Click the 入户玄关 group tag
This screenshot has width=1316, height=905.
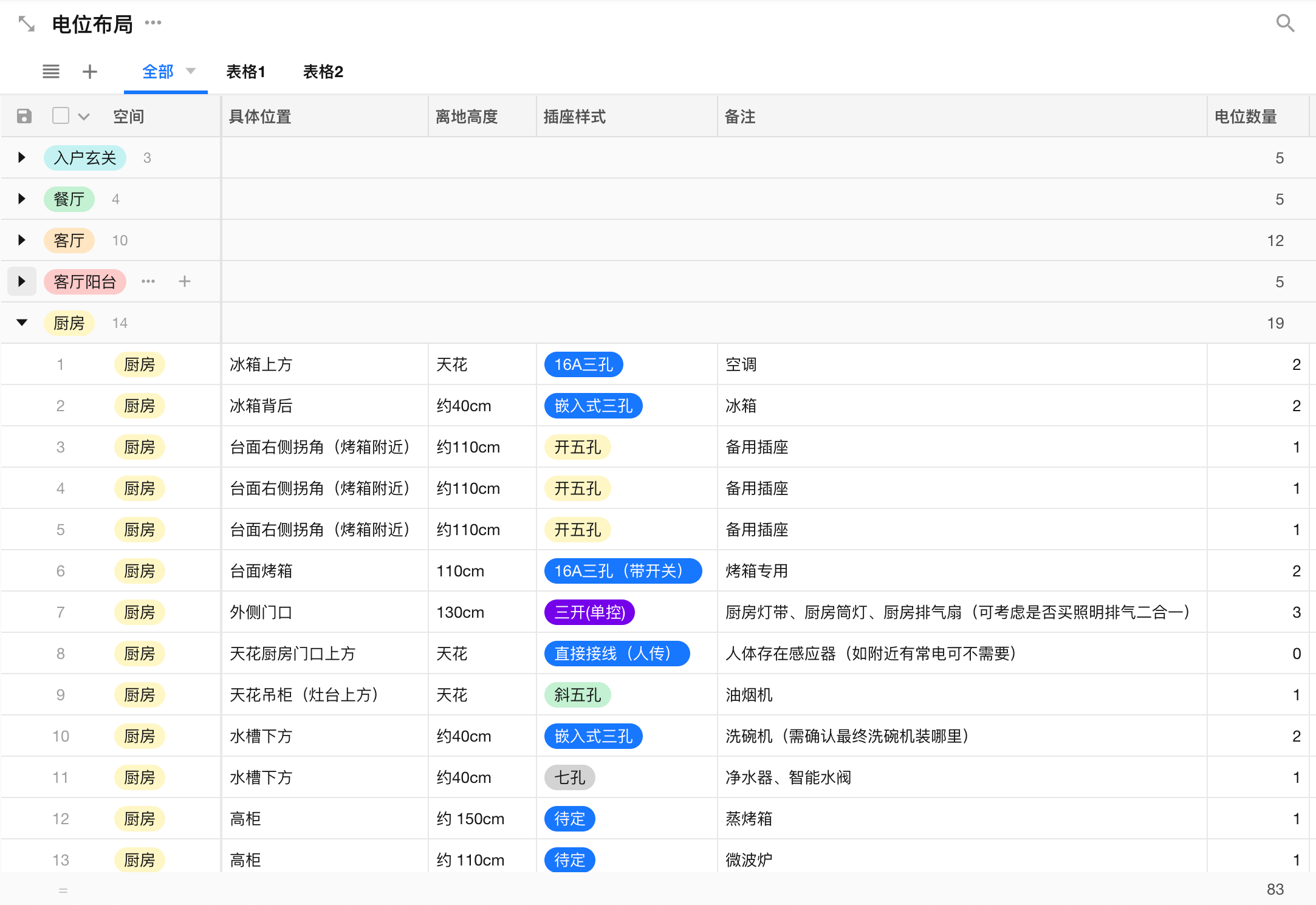85,158
